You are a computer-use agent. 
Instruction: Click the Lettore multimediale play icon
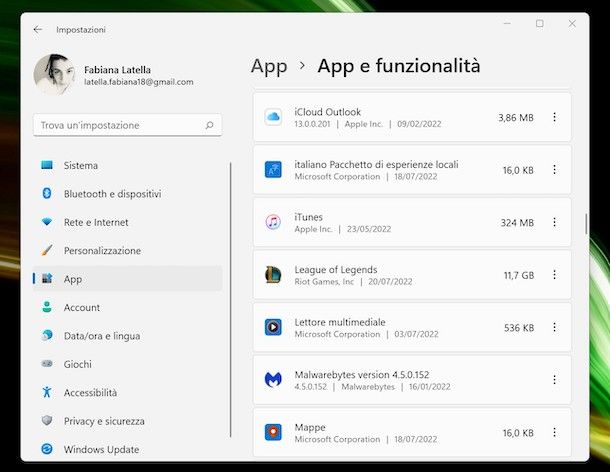click(273, 327)
